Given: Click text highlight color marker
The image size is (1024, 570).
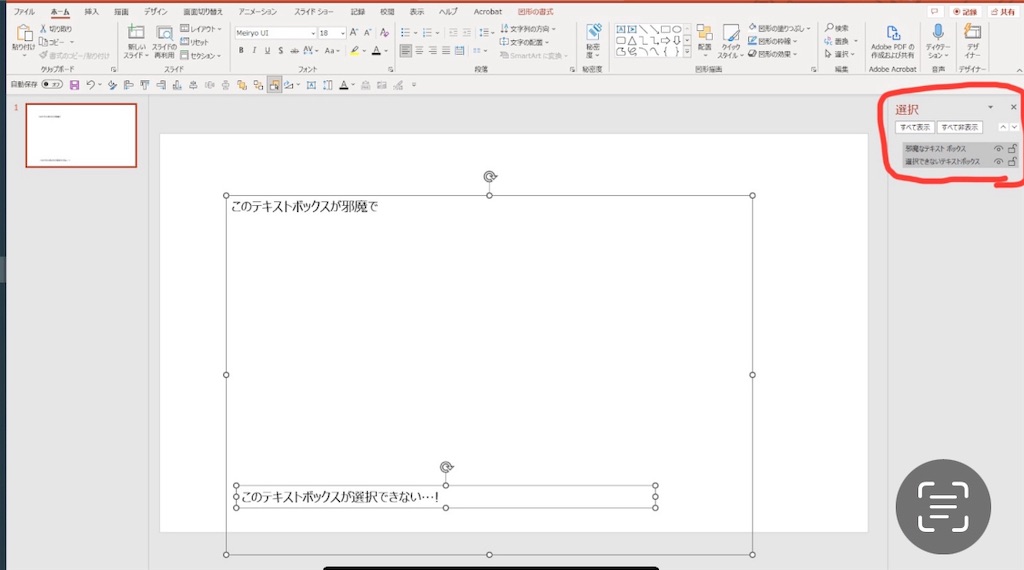Looking at the screenshot, I should [354, 50].
